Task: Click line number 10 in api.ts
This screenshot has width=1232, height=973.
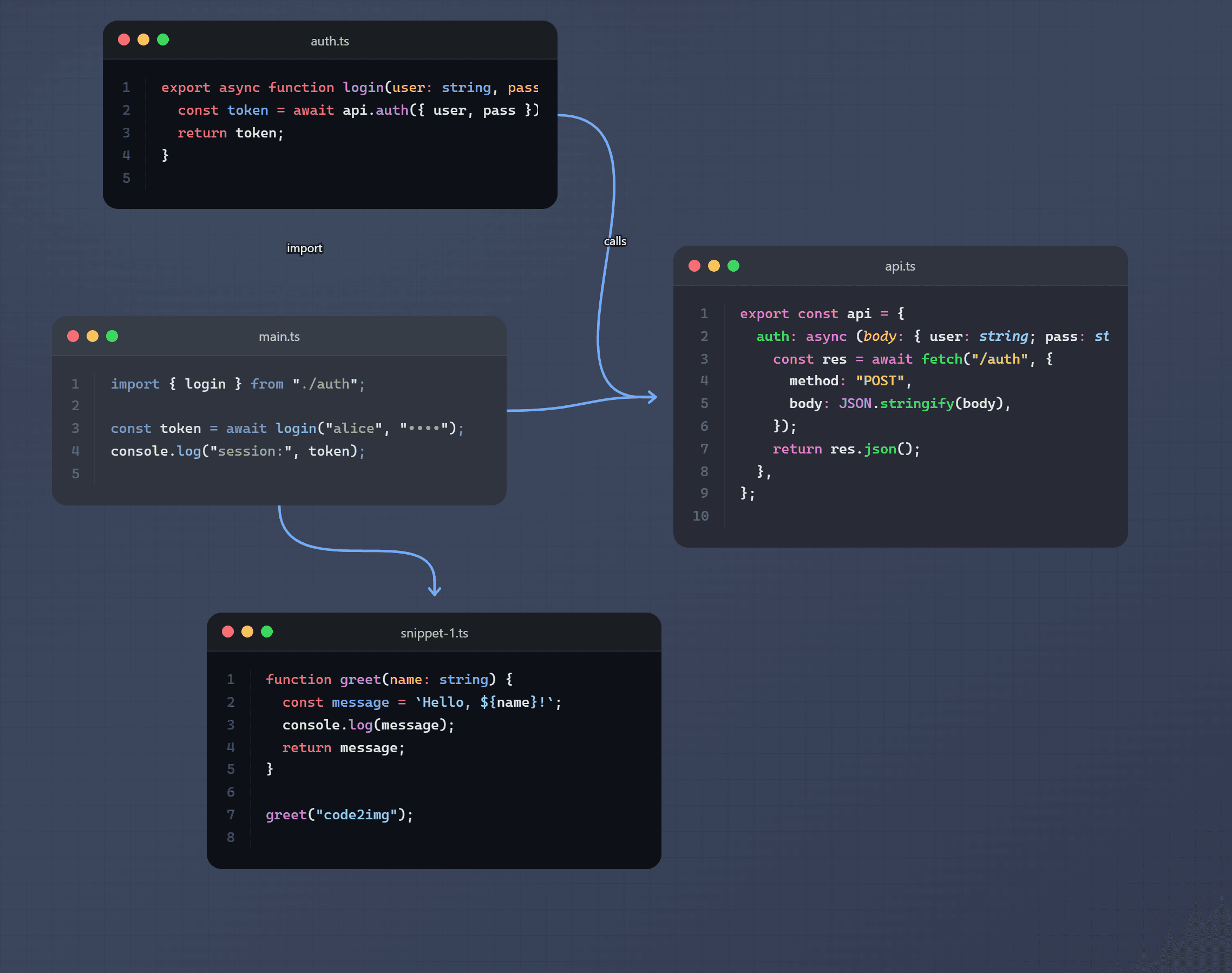Action: [x=700, y=516]
